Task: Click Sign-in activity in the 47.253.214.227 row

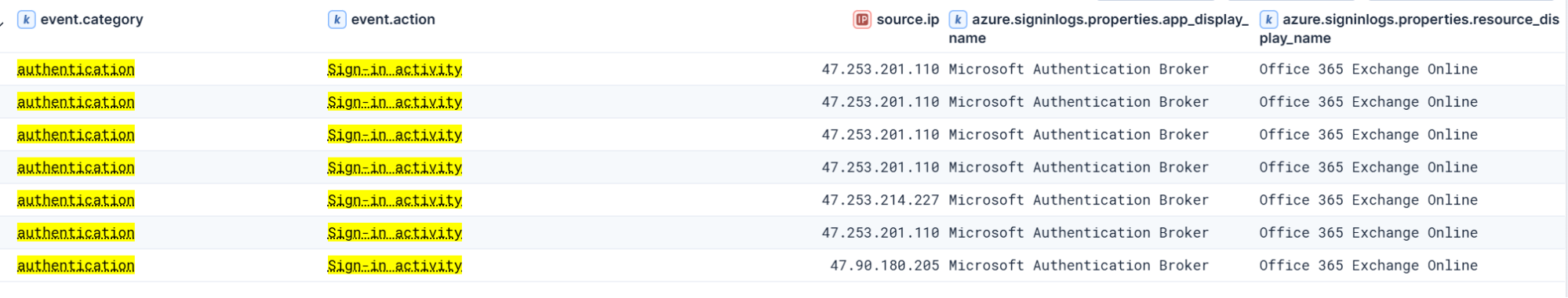Action: pyautogui.click(x=395, y=201)
